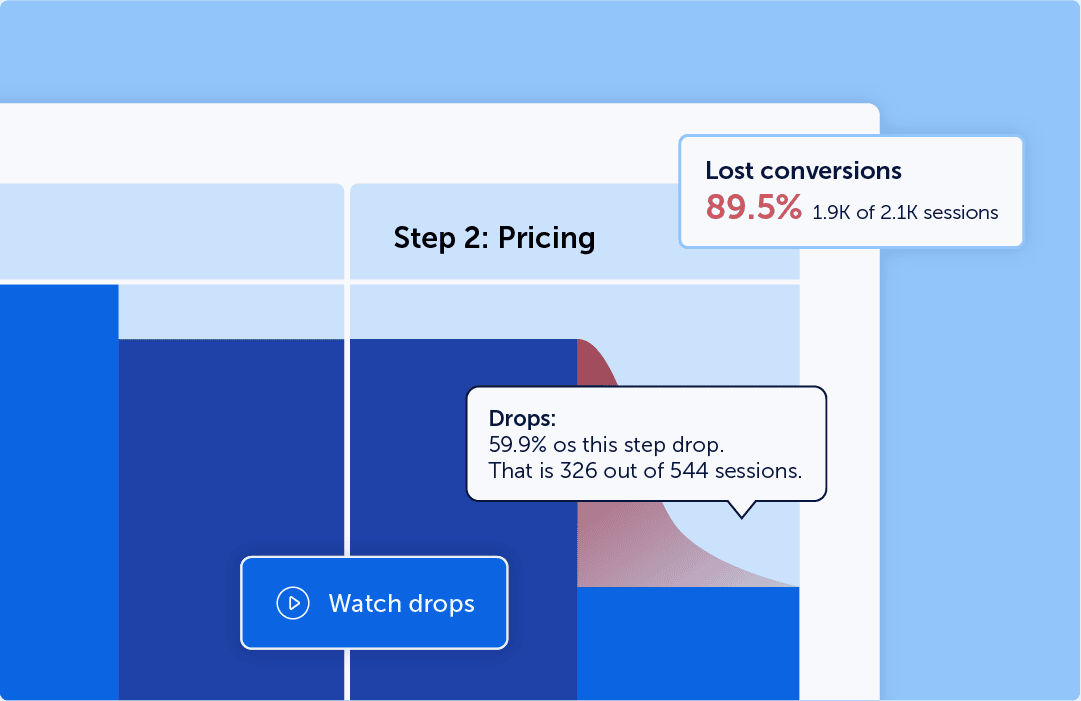Select the dark blue bar left of the divider
1081x701 pixels.
click(x=231, y=517)
